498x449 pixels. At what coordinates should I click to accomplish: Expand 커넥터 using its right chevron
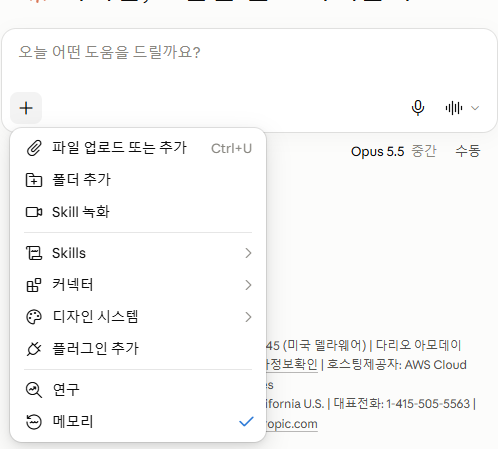[x=248, y=285]
